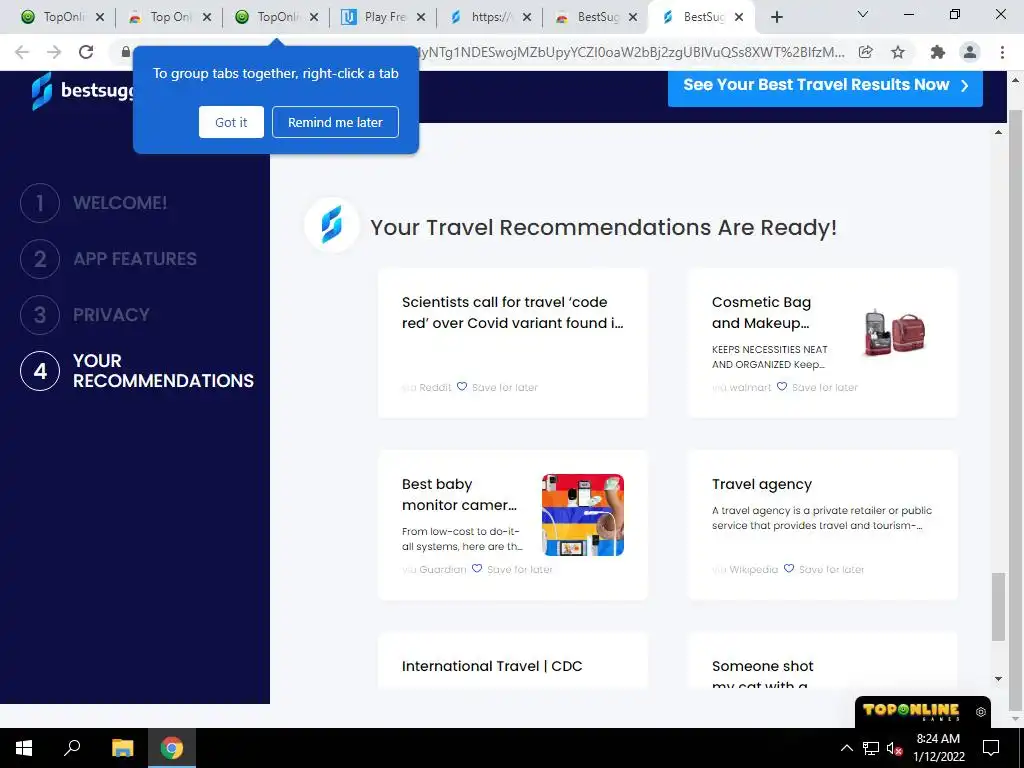Select step 1 Welcome!
1024x768 pixels.
[94, 203]
